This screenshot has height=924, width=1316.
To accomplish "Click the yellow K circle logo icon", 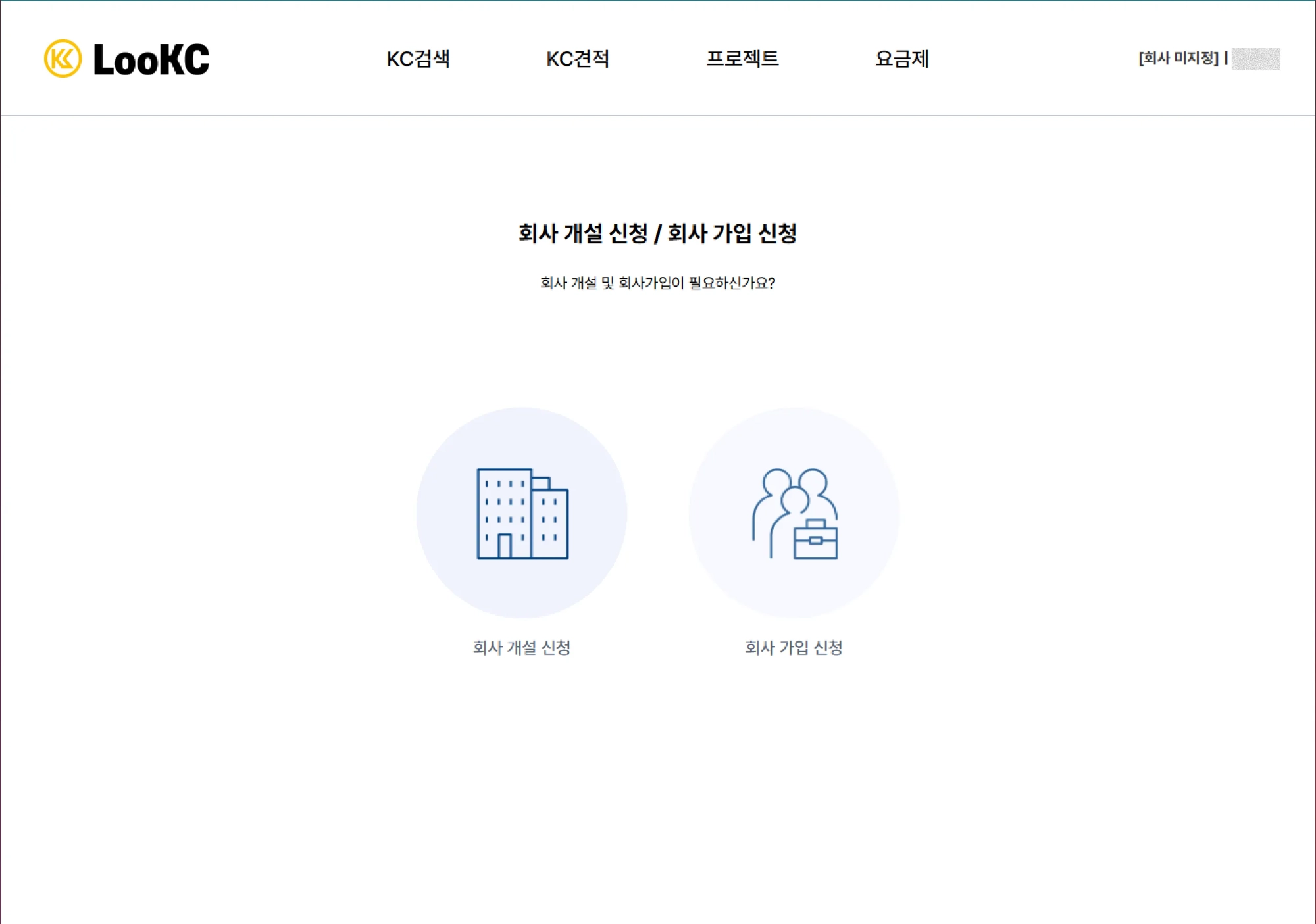I will [x=63, y=59].
